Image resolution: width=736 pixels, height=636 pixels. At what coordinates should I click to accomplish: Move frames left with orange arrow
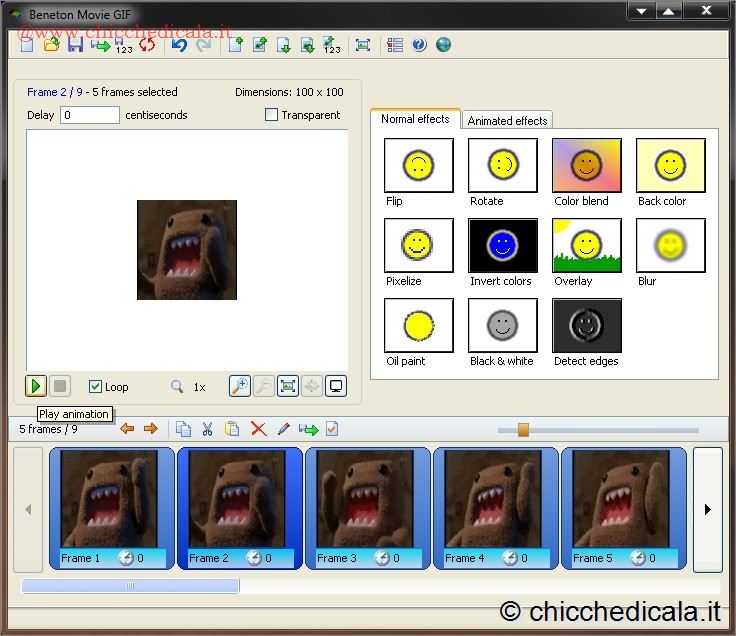[127, 429]
